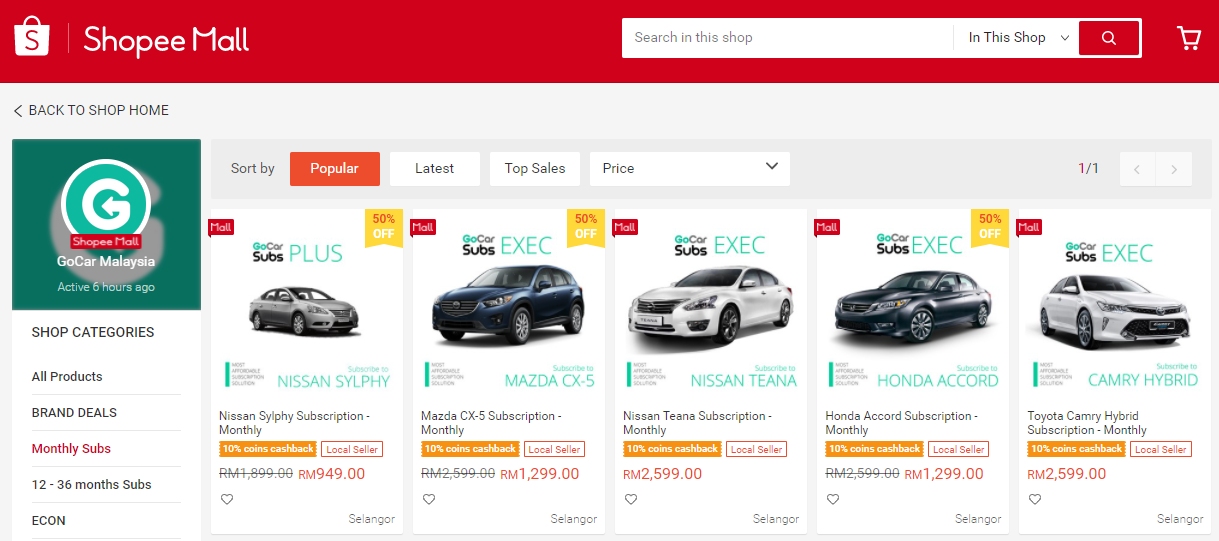Toggle heart on Toyota Camry Hybrid listing
The height and width of the screenshot is (541, 1219).
[x=1035, y=499]
